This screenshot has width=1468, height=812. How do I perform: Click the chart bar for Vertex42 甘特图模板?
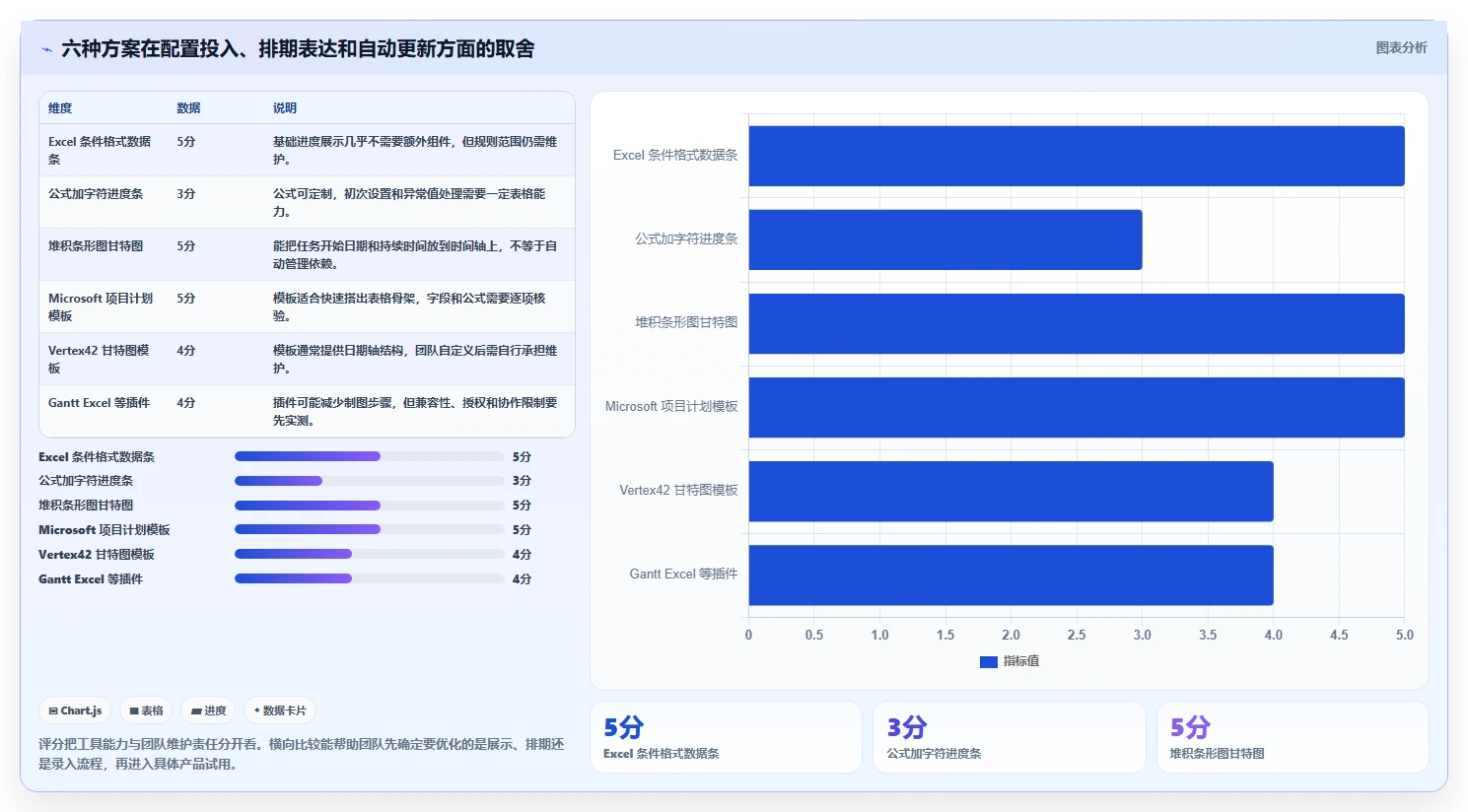coord(1012,491)
